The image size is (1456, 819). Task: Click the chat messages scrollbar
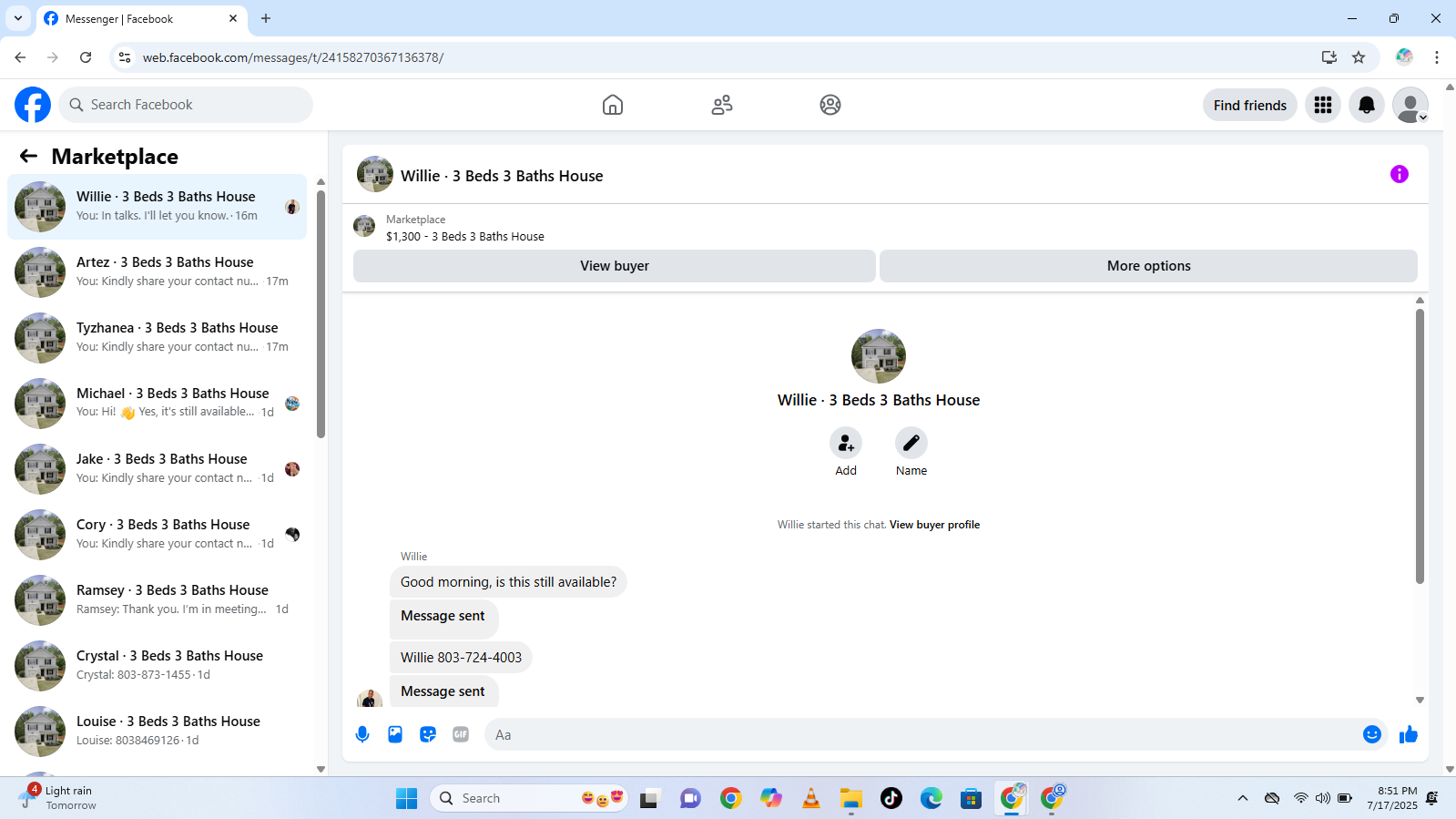1420,446
